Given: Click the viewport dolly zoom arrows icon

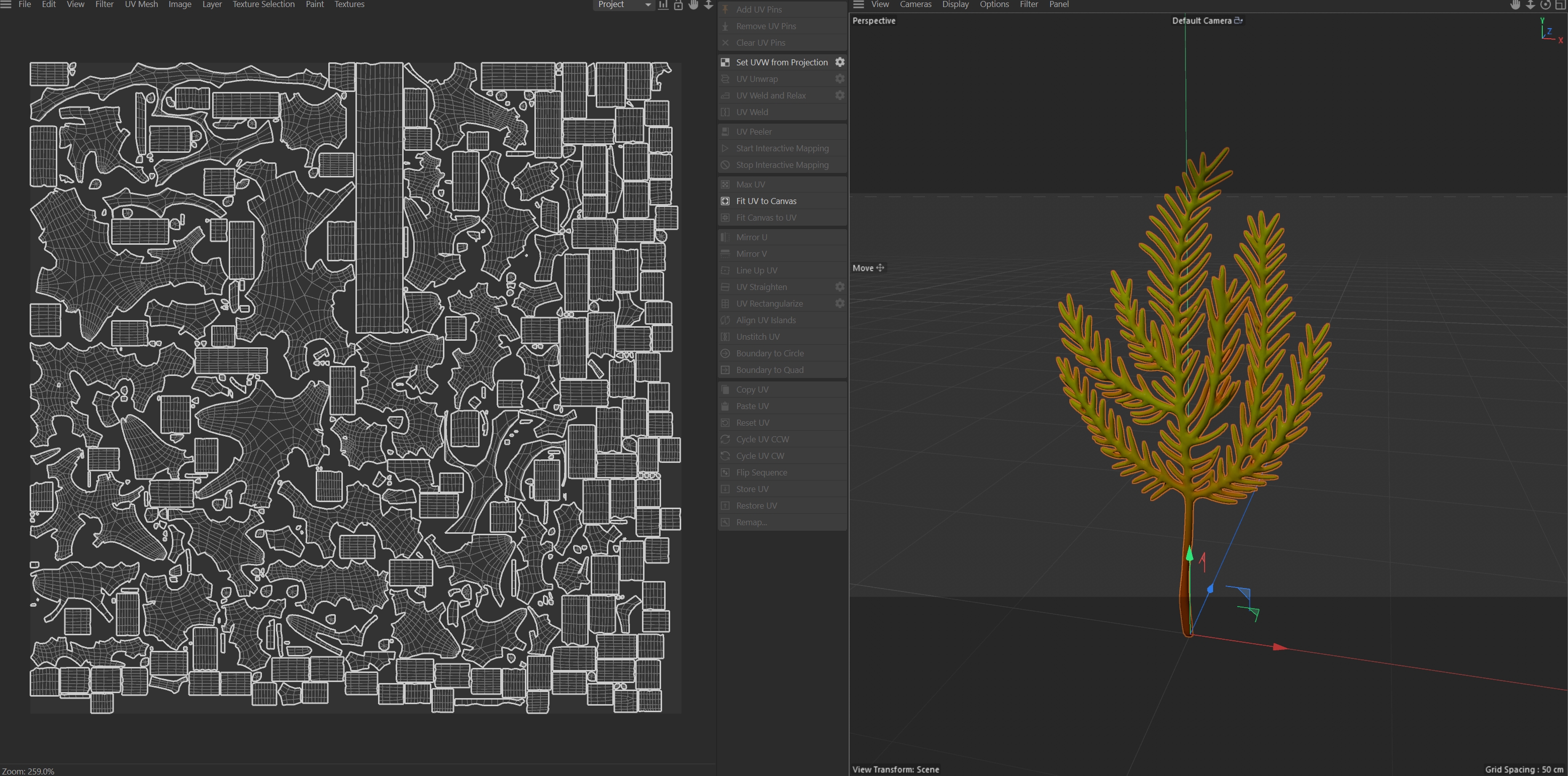Looking at the screenshot, I should [x=1530, y=5].
